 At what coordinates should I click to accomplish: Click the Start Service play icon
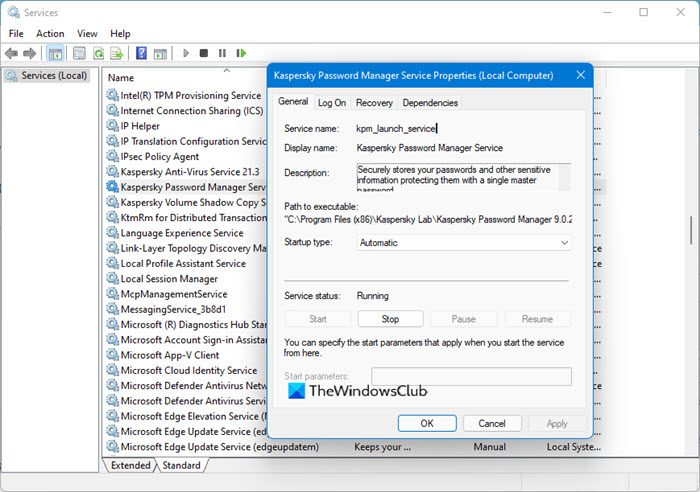186,53
